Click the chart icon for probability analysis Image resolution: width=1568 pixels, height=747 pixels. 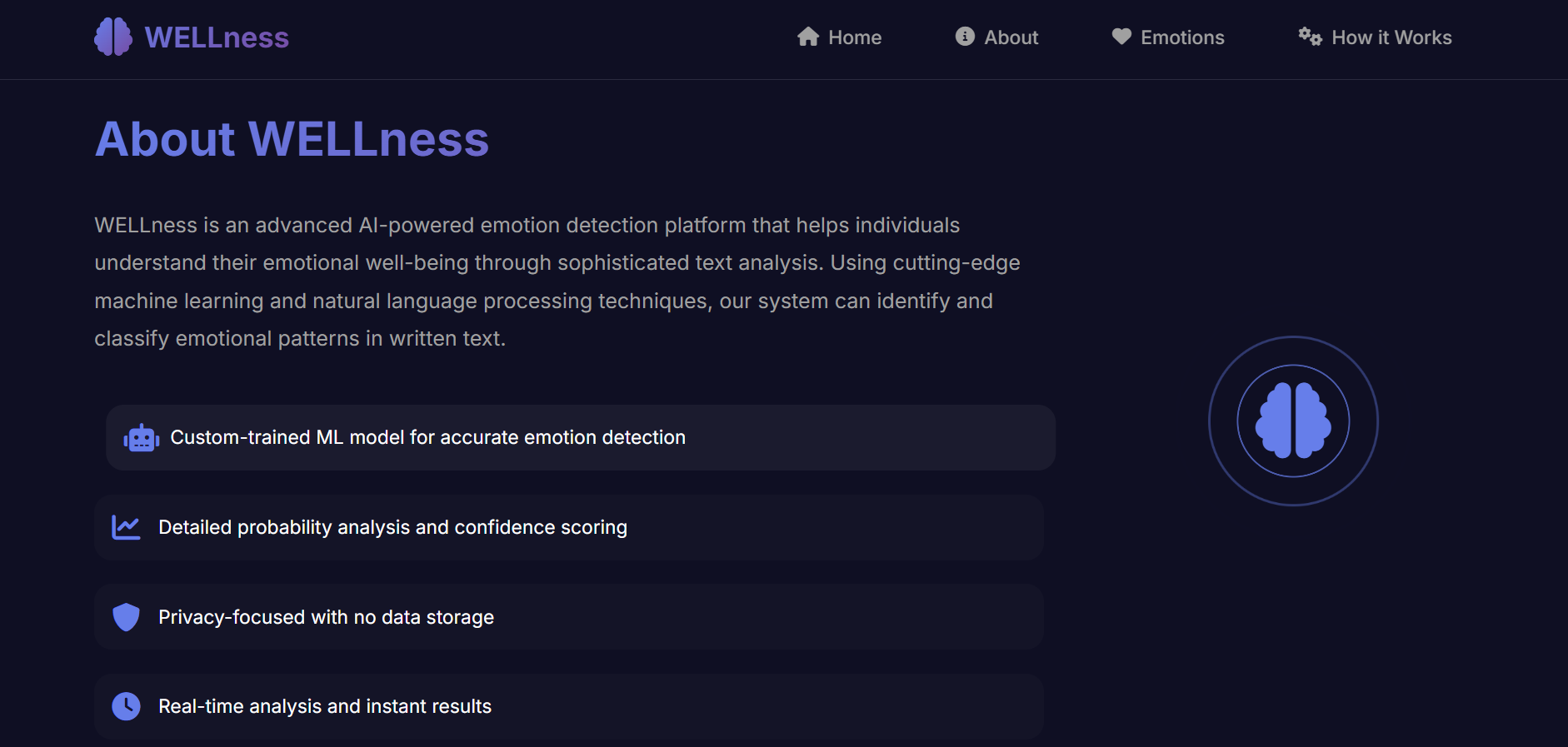pos(126,526)
